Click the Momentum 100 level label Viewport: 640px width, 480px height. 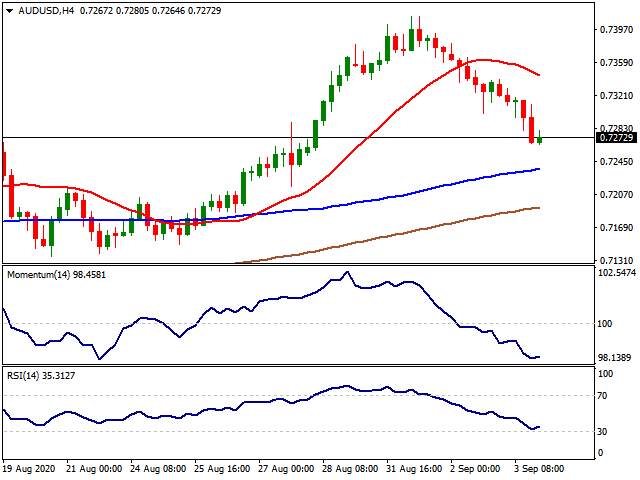pos(604,324)
